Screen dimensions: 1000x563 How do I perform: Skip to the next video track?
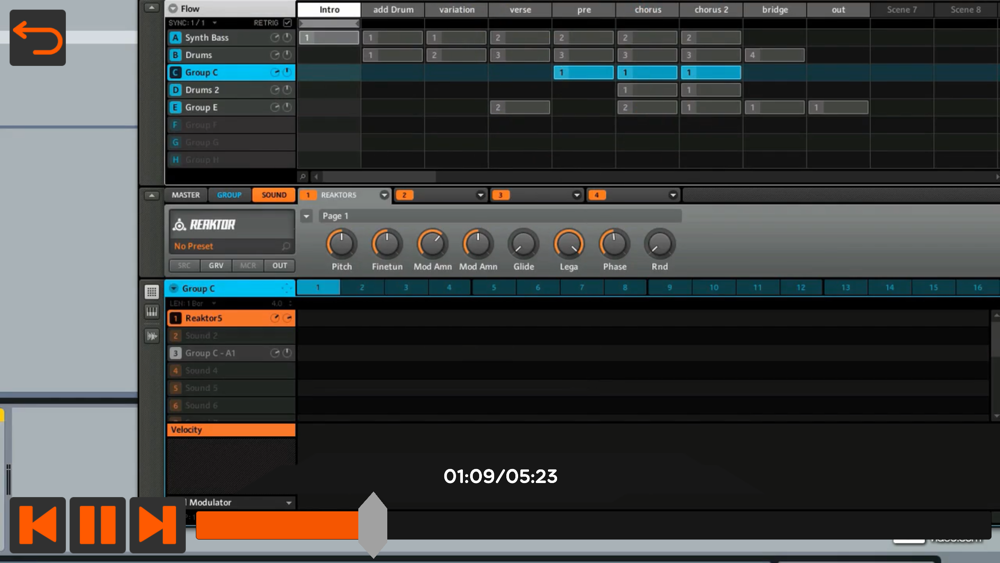coord(157,525)
